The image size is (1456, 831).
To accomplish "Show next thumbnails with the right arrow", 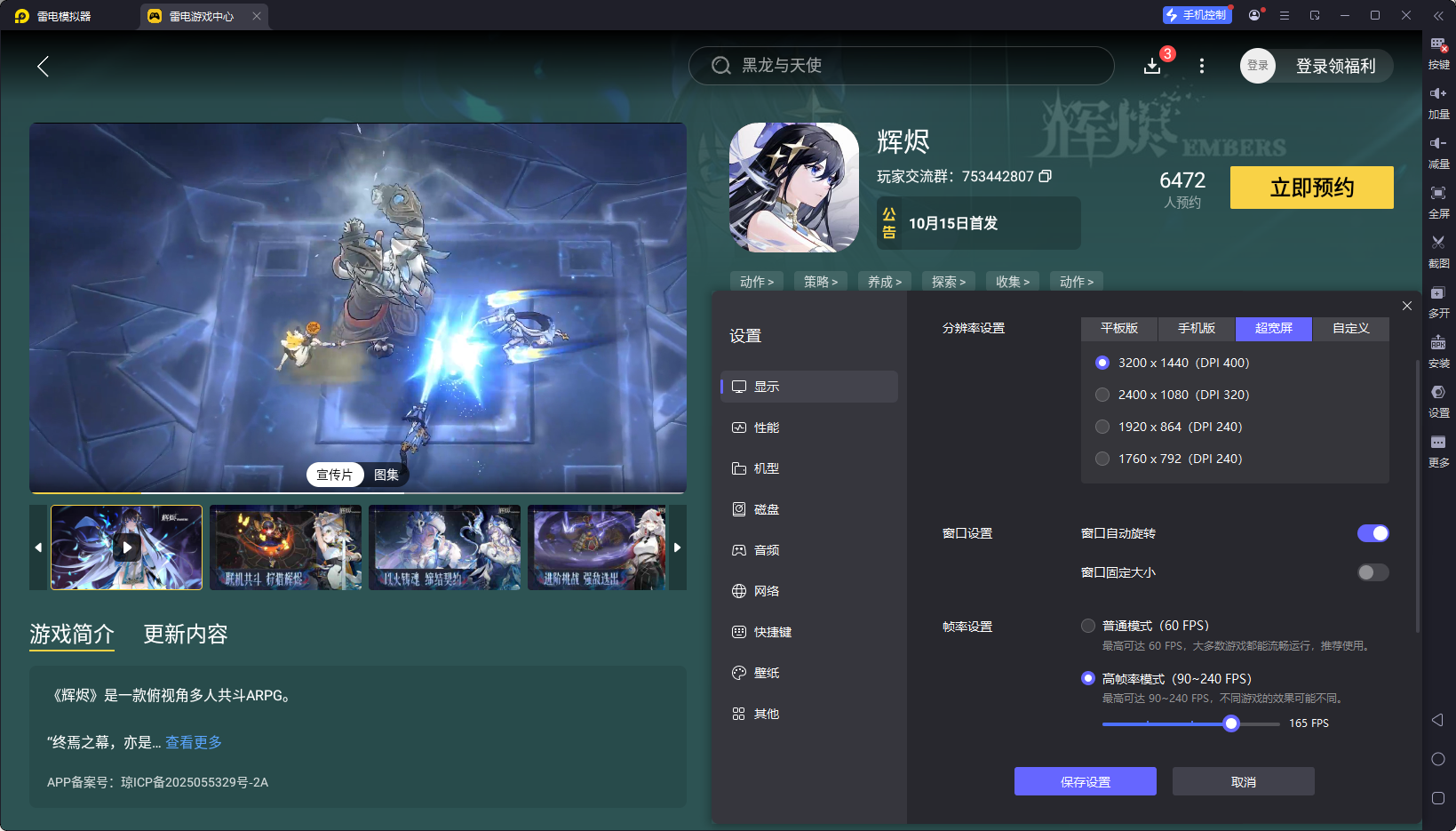I will click(677, 547).
